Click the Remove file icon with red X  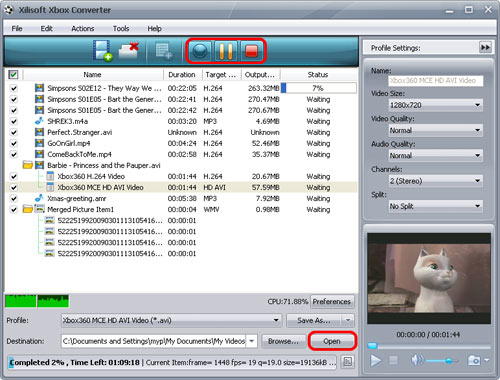click(129, 51)
